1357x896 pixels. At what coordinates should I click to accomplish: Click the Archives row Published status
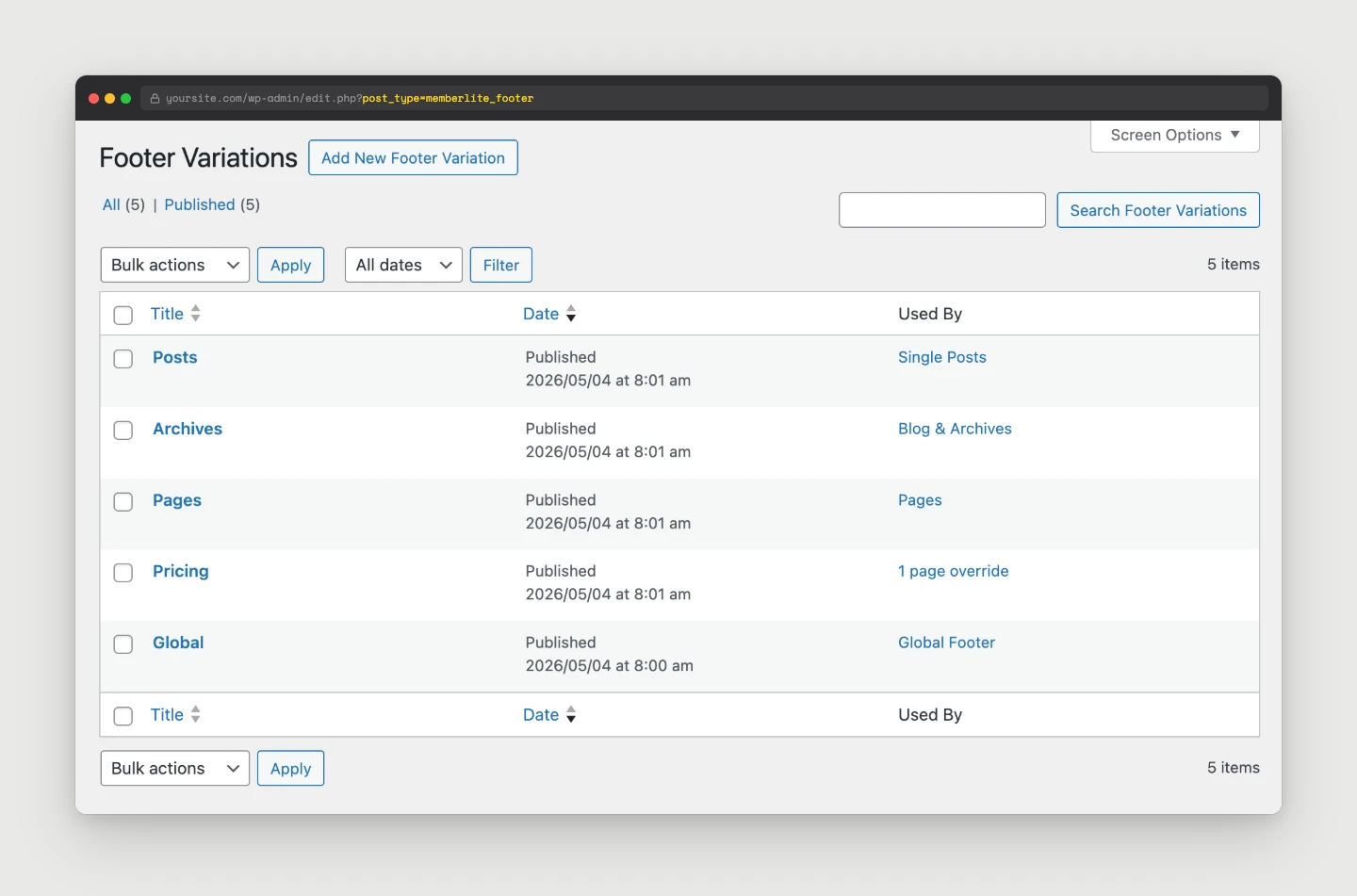tap(561, 429)
